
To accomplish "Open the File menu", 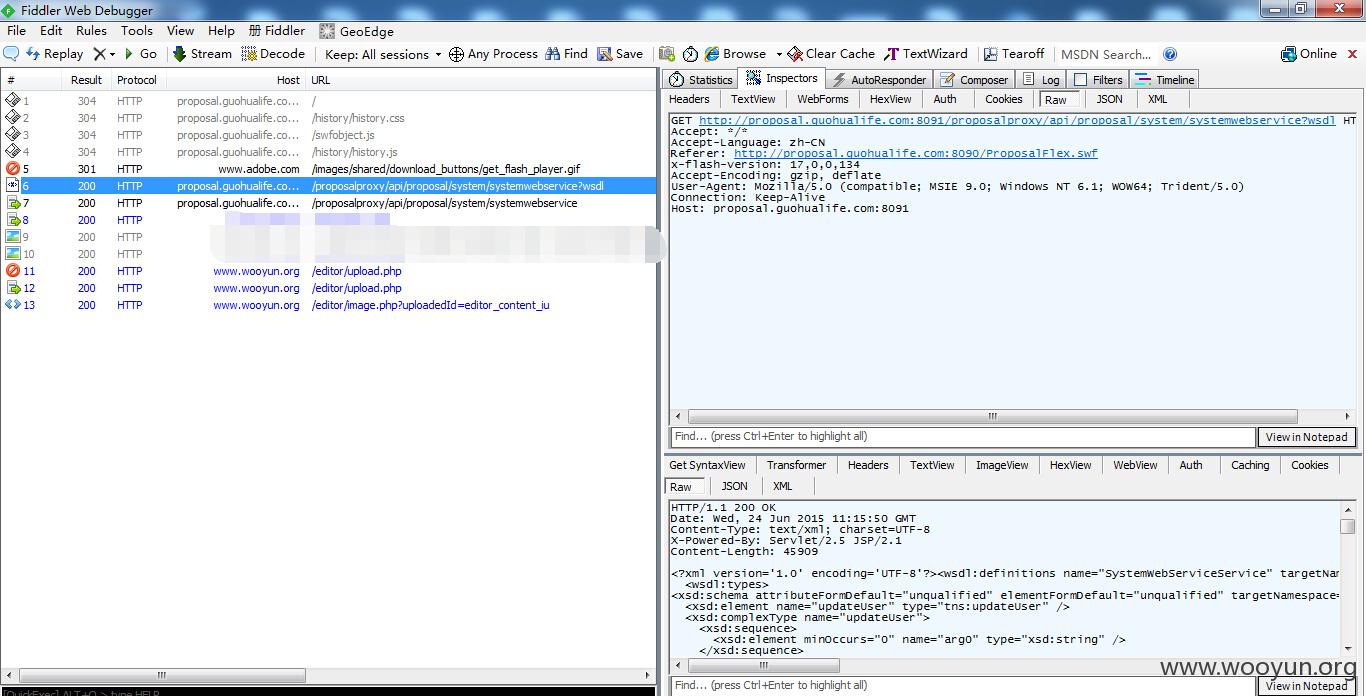I will (17, 31).
